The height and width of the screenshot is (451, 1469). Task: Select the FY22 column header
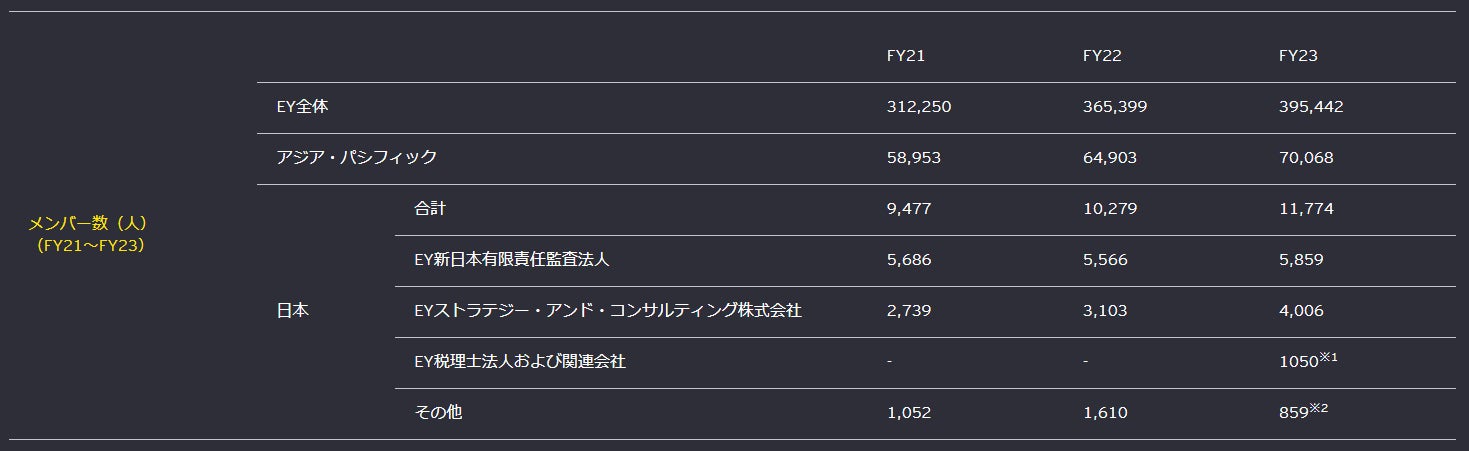(1101, 56)
